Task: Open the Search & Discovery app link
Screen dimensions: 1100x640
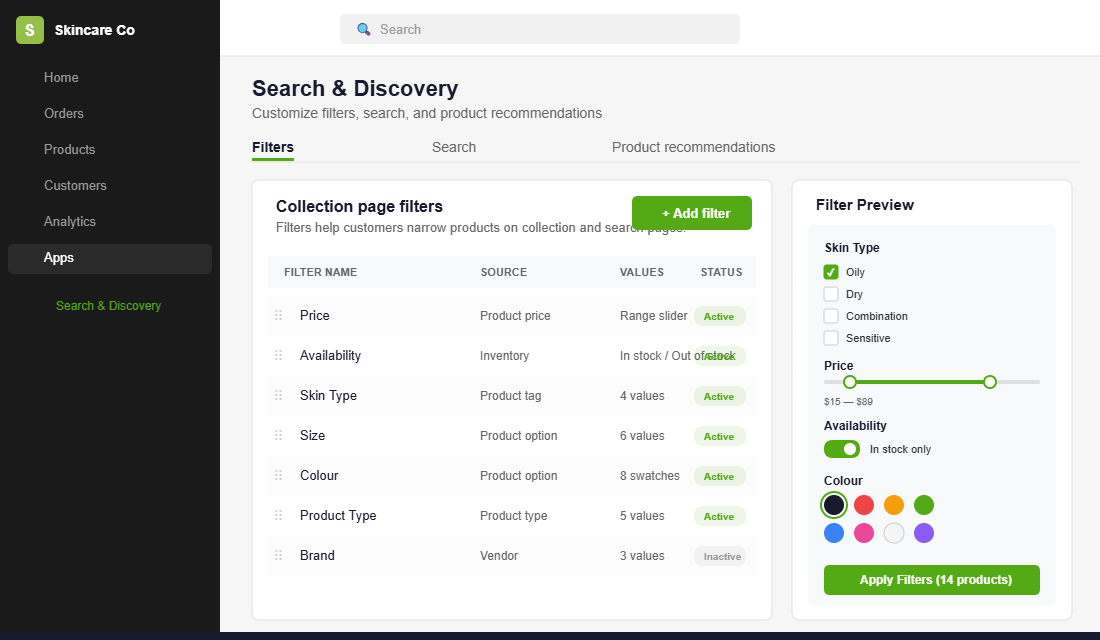Action: pyautogui.click(x=108, y=305)
